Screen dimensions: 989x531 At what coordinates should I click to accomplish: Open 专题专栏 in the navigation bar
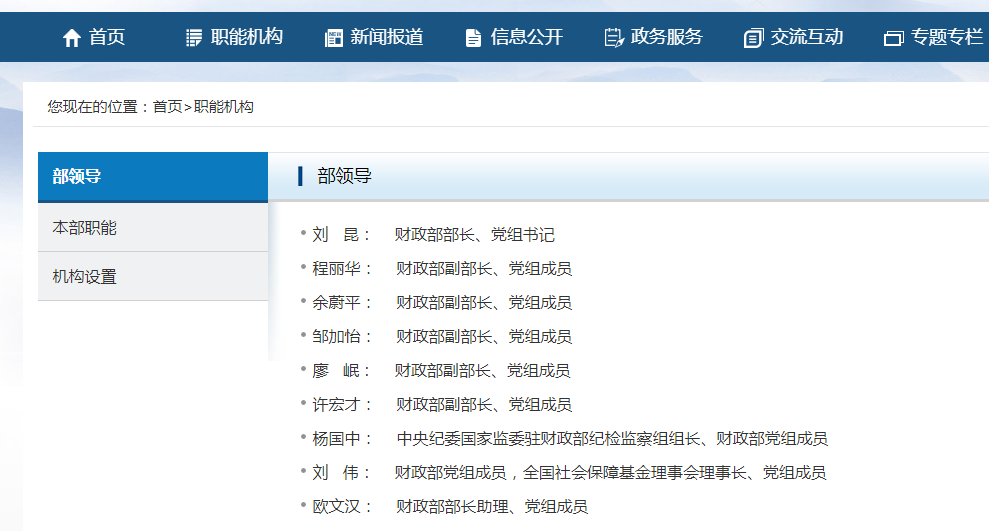pyautogui.click(x=947, y=37)
